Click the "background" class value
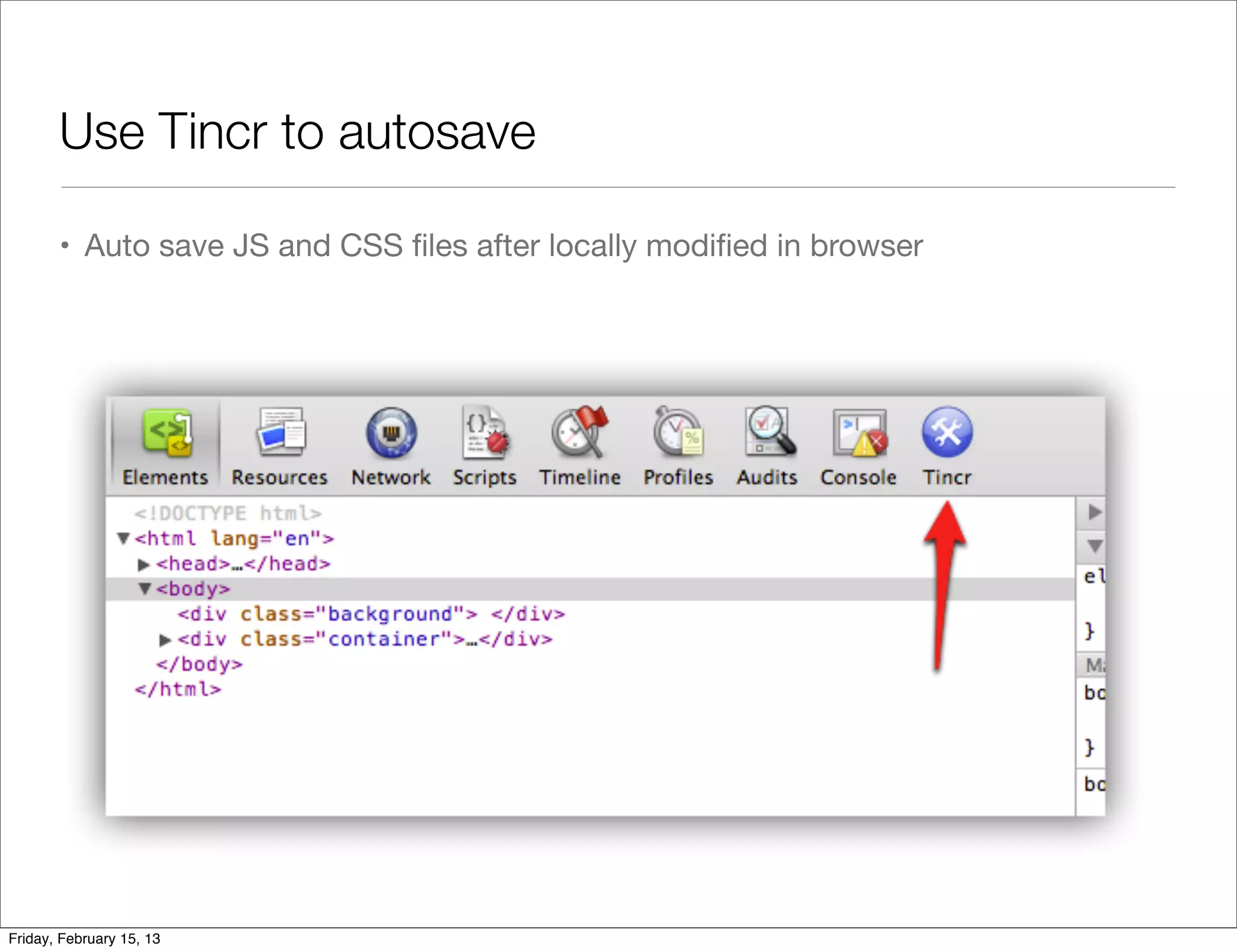Image resolution: width=1237 pixels, height=952 pixels. tap(390, 614)
